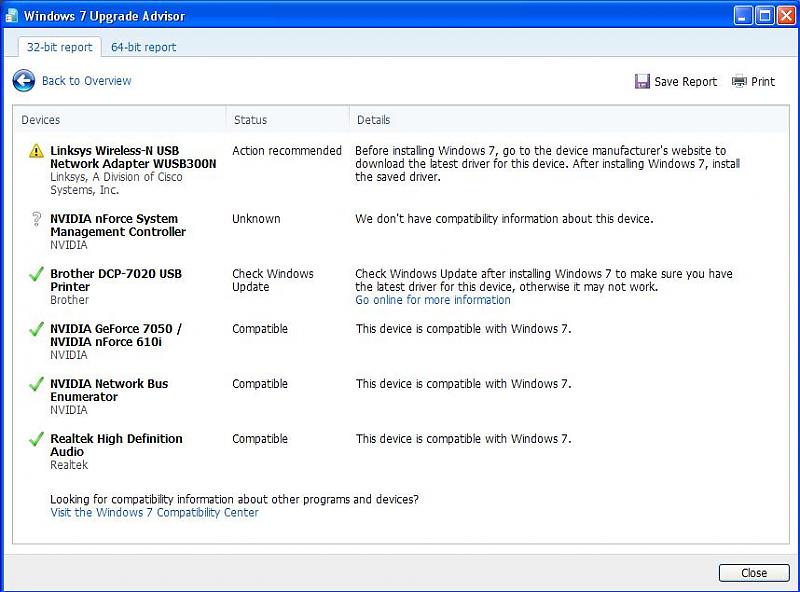Click the Print link text
The image size is (800, 592).
tap(763, 82)
